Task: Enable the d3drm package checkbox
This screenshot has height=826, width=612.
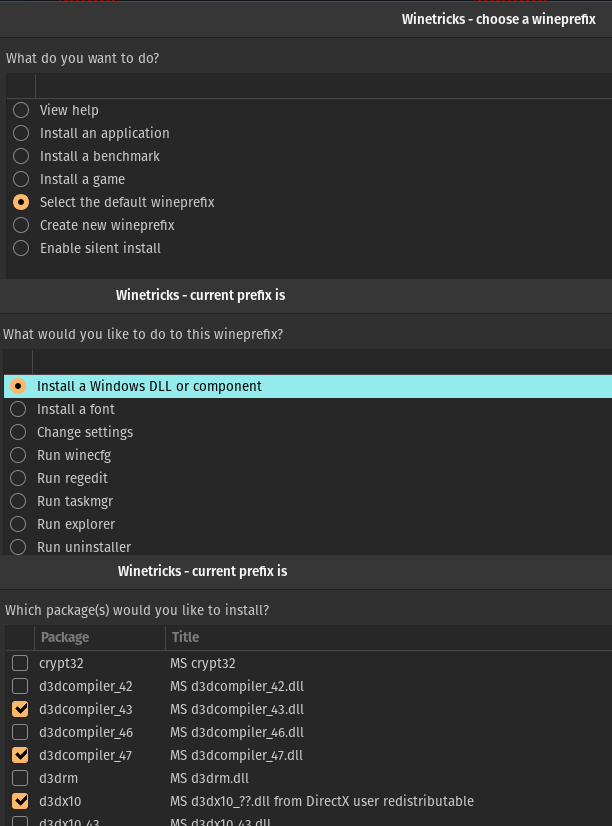Action: (x=20, y=778)
